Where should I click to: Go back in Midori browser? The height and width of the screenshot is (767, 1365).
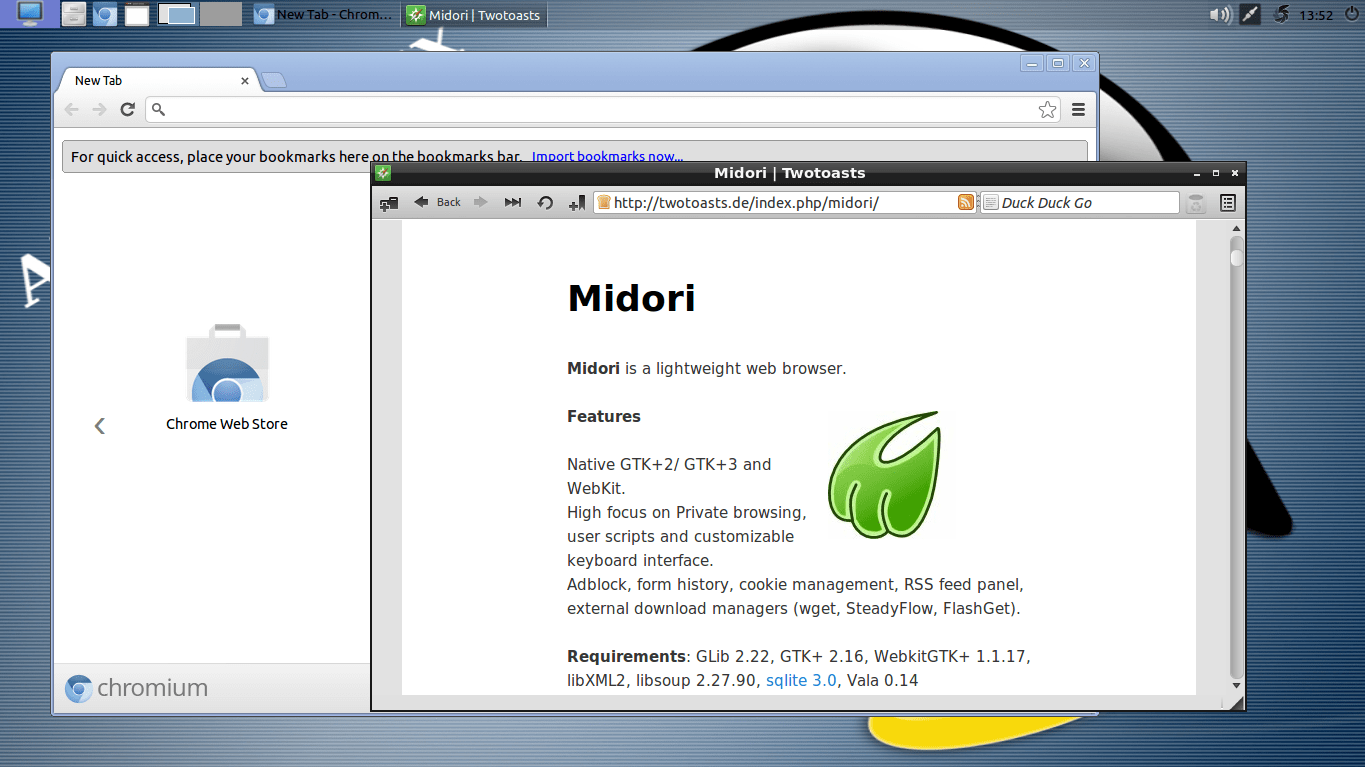point(437,202)
